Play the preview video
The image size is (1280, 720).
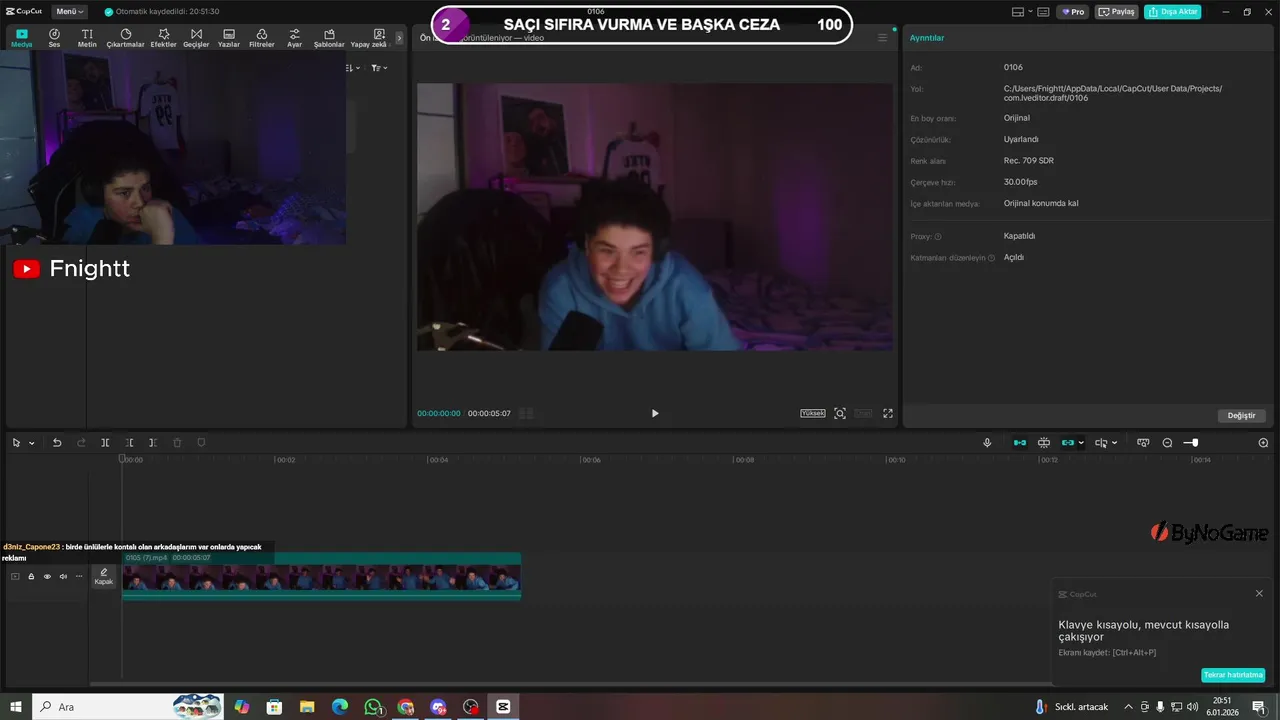pyautogui.click(x=655, y=413)
